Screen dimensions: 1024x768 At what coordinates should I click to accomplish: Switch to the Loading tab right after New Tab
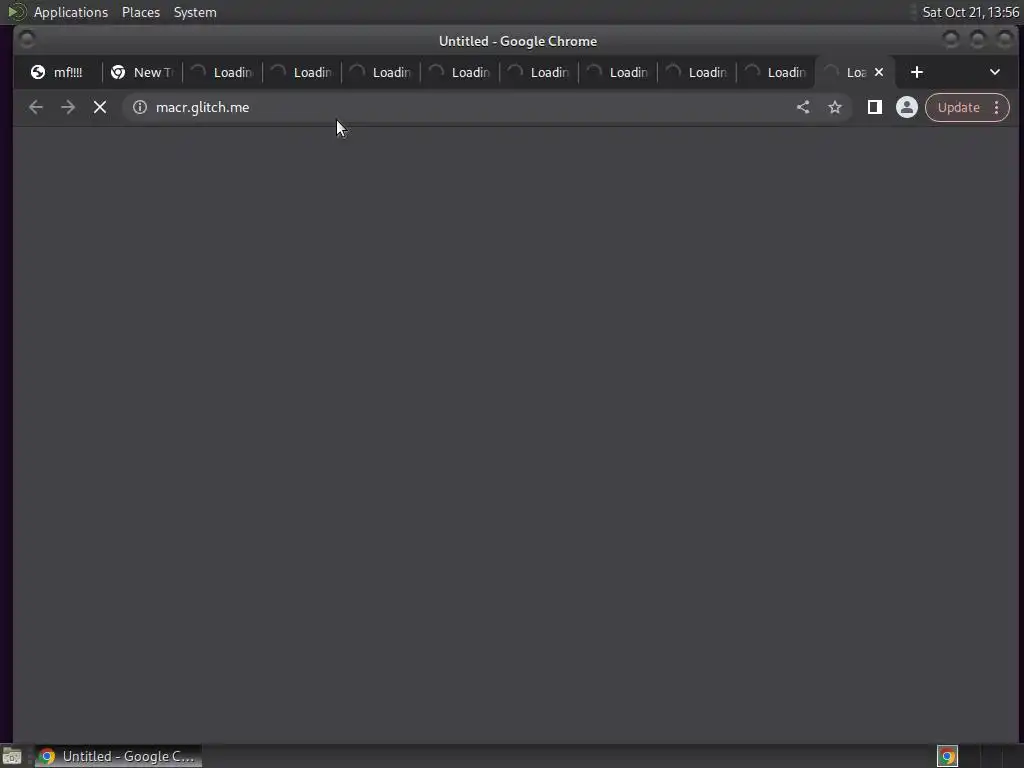coord(223,72)
